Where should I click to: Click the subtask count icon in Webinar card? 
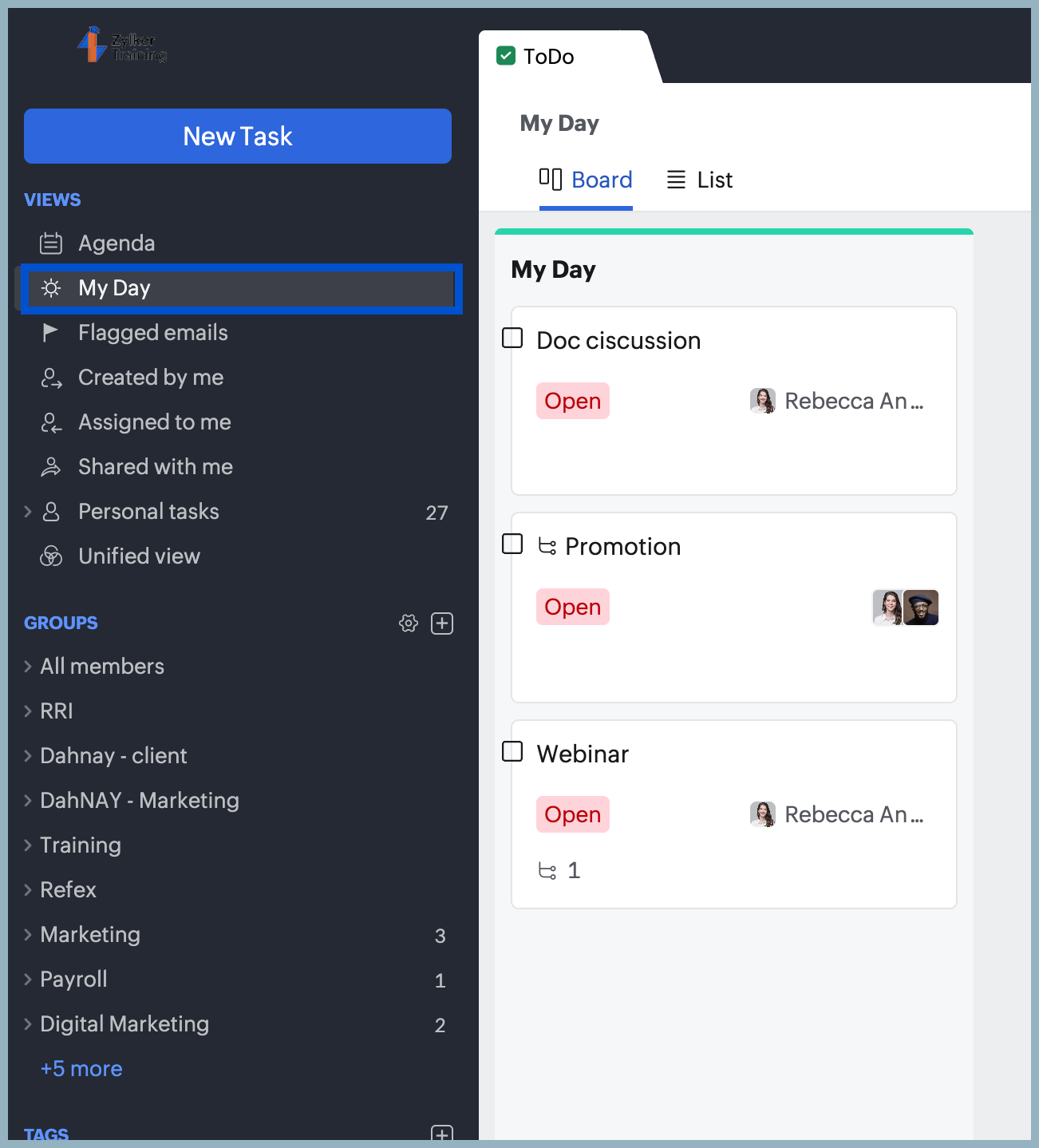pos(547,870)
